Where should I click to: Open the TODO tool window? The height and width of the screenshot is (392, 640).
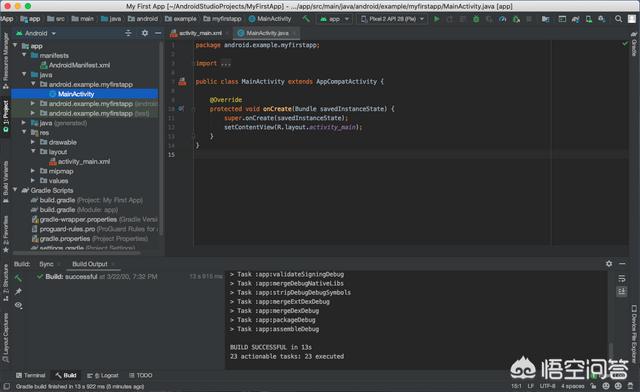(141, 375)
